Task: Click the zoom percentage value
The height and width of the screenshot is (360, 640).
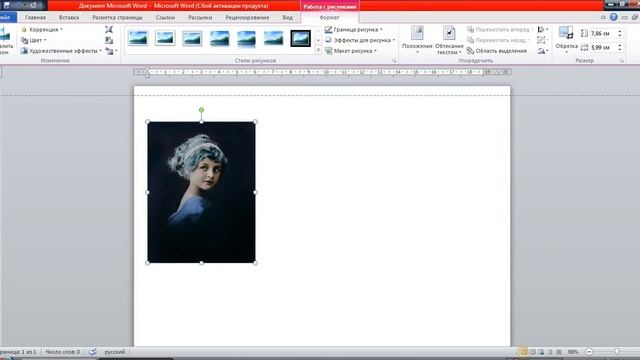Action: click(x=573, y=351)
